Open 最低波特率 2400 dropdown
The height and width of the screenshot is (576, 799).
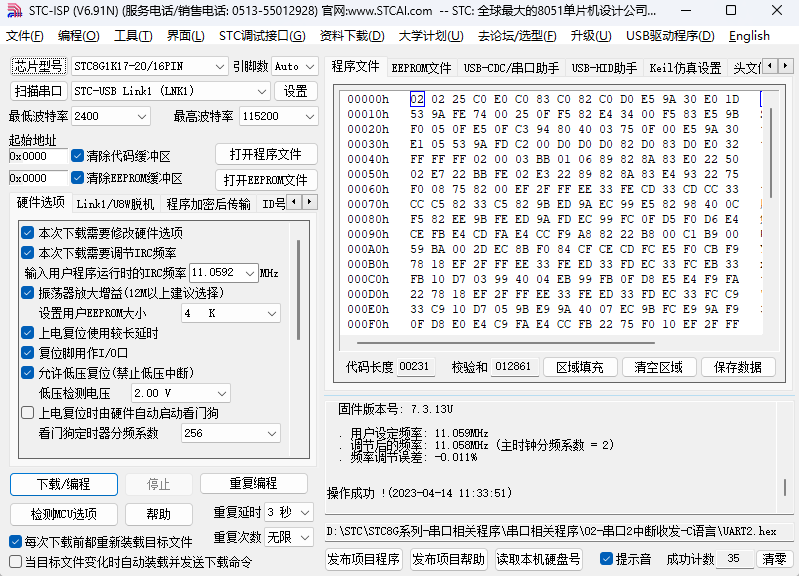111,116
